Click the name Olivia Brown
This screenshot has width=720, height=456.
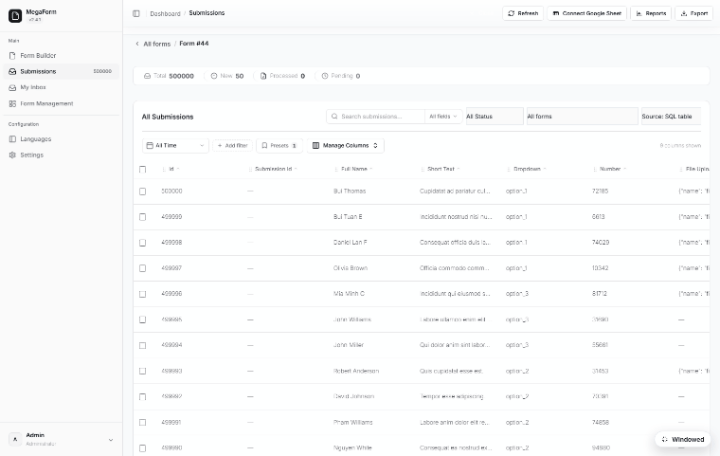pos(350,268)
